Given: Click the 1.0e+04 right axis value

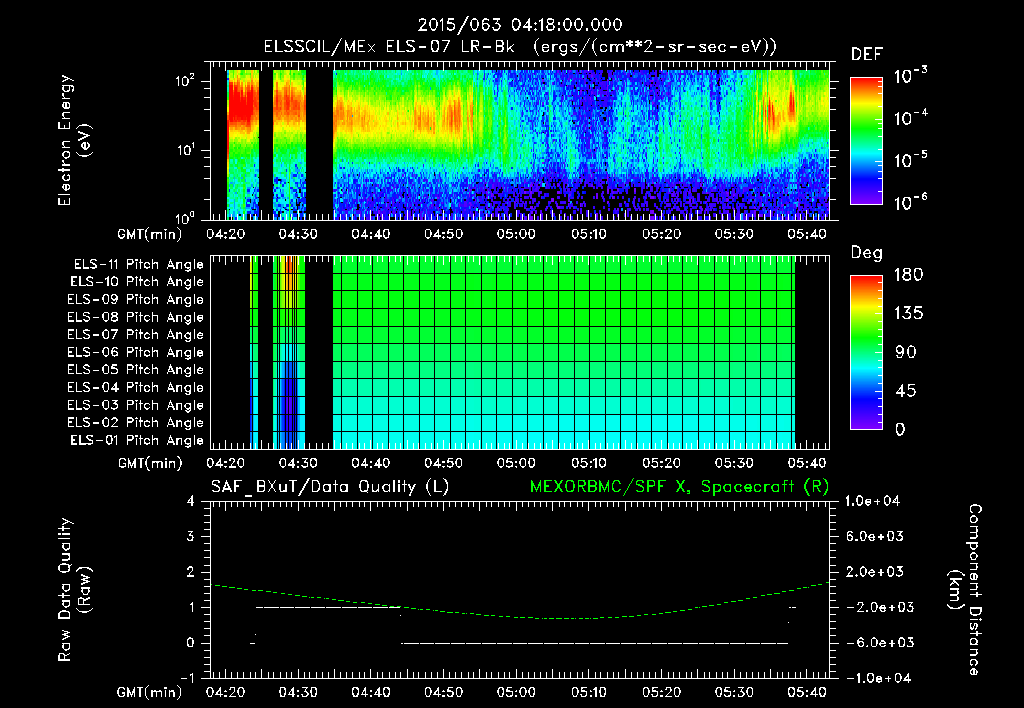Looking at the screenshot, I should [872, 501].
